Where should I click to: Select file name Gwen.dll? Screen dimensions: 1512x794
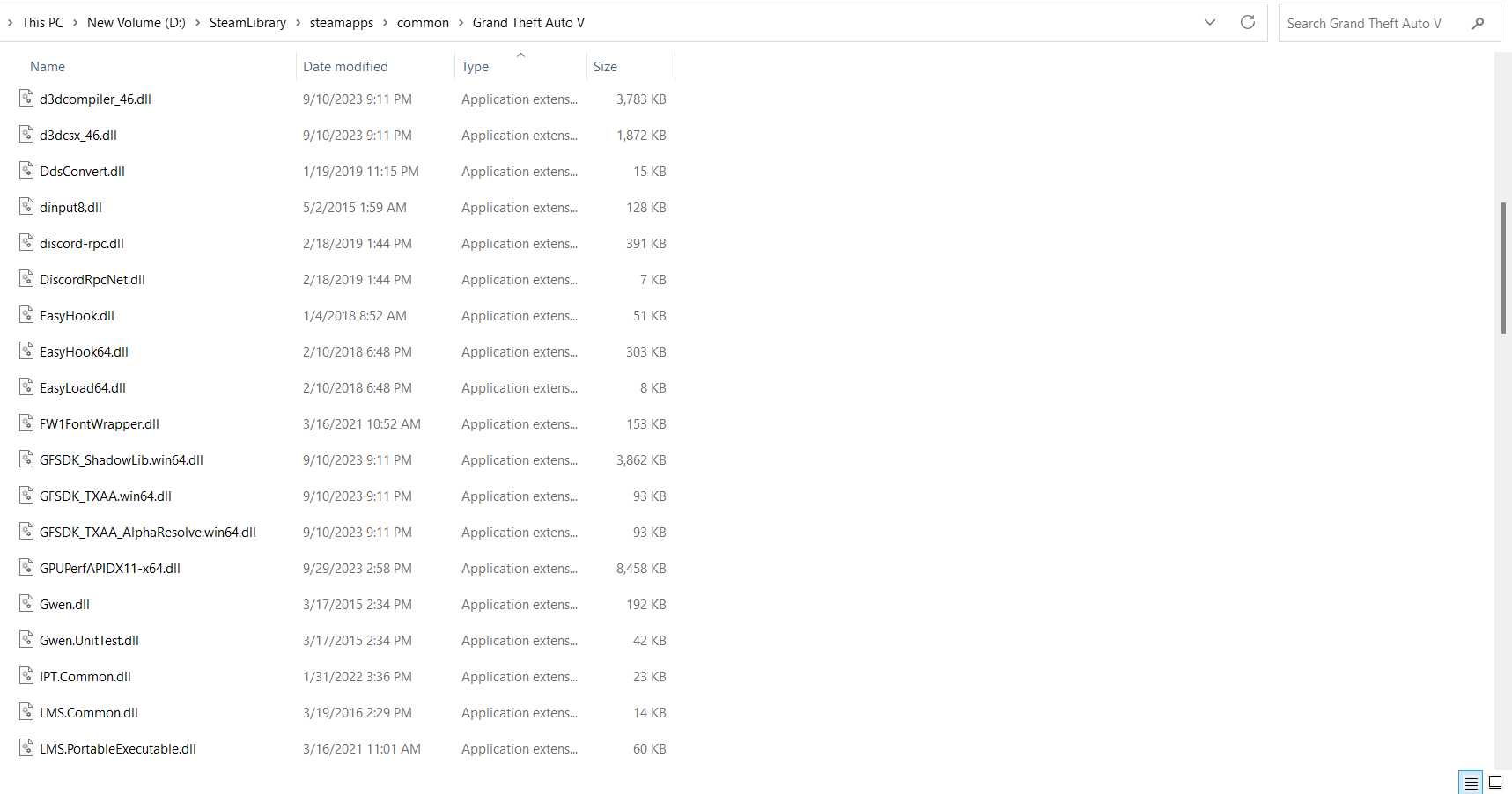coord(64,605)
